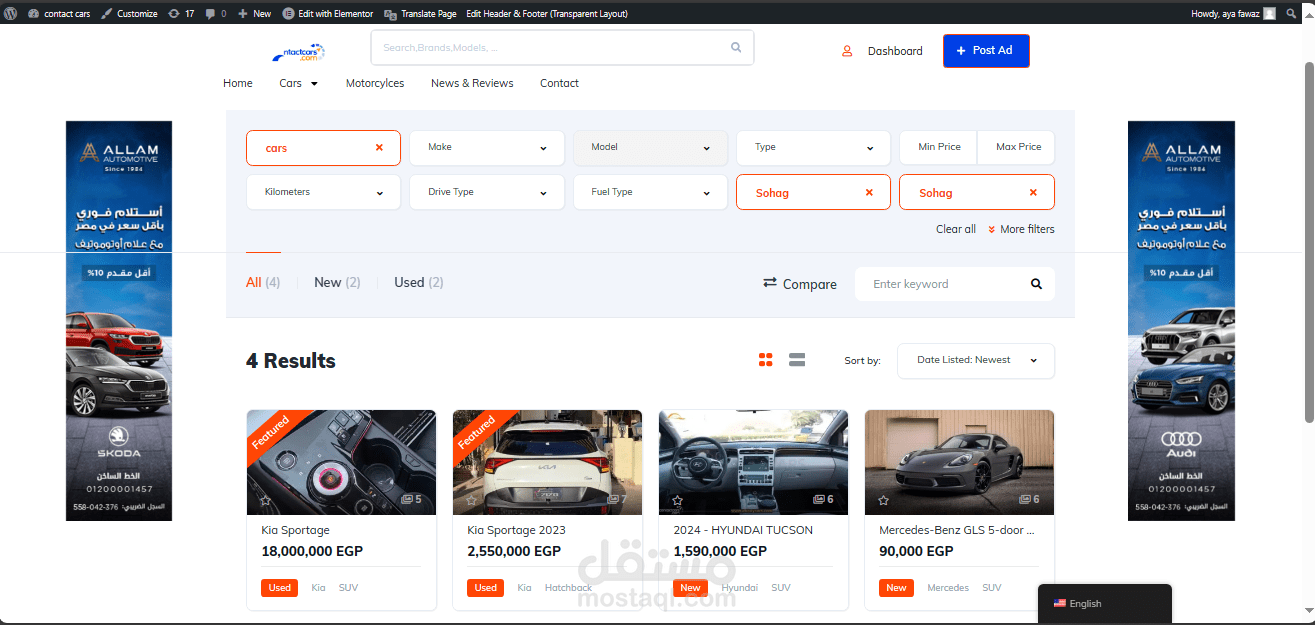Image resolution: width=1315 pixels, height=625 pixels.
Task: Click Edit with Elementor
Action: (329, 13)
